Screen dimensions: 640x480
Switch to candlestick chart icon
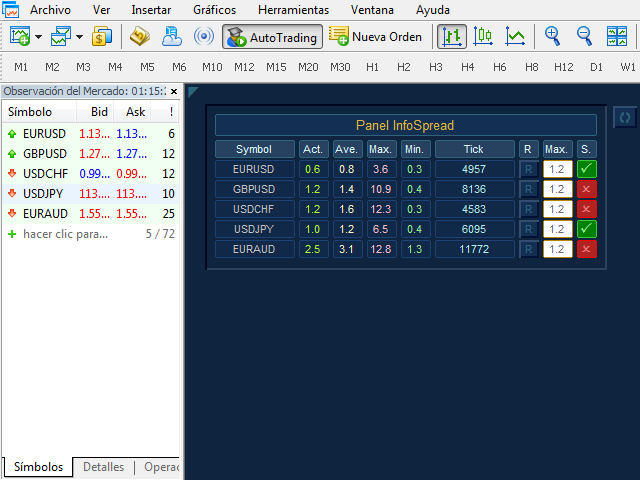pos(483,37)
